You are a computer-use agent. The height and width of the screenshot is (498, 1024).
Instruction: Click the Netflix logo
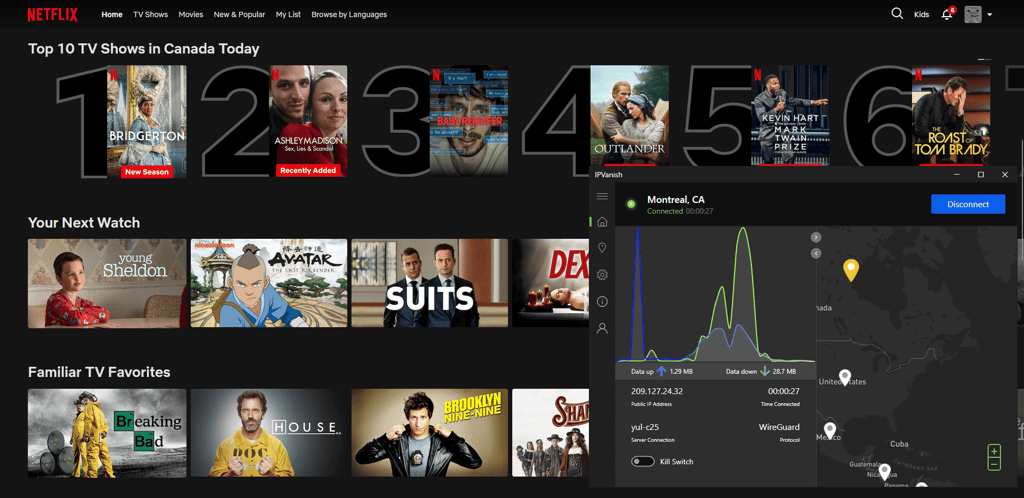52,14
